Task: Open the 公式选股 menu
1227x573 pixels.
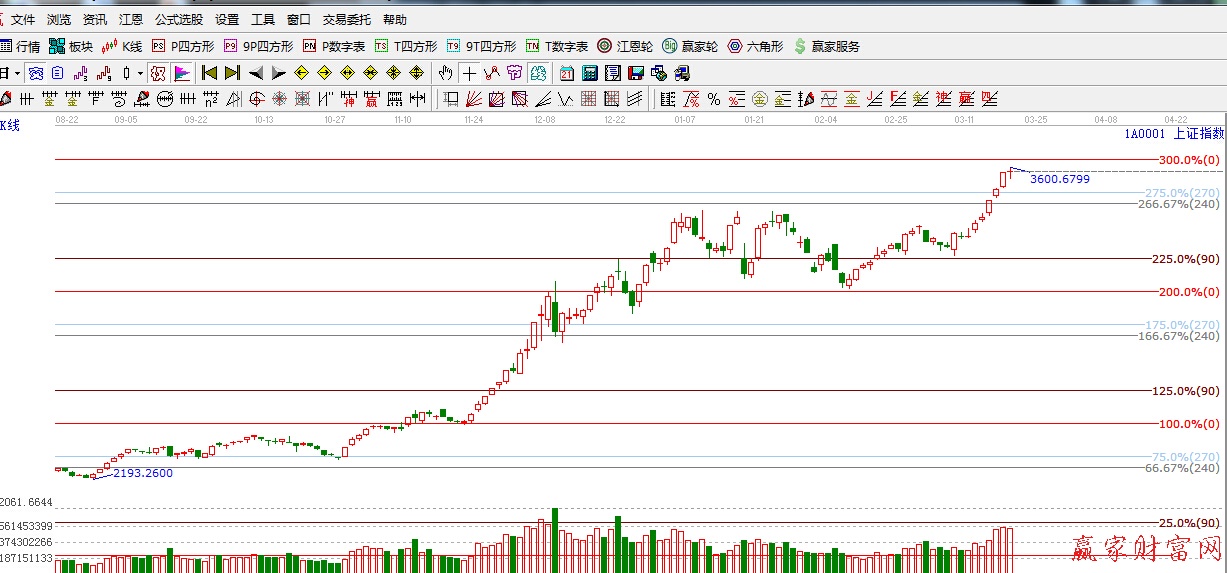Action: click(x=179, y=19)
